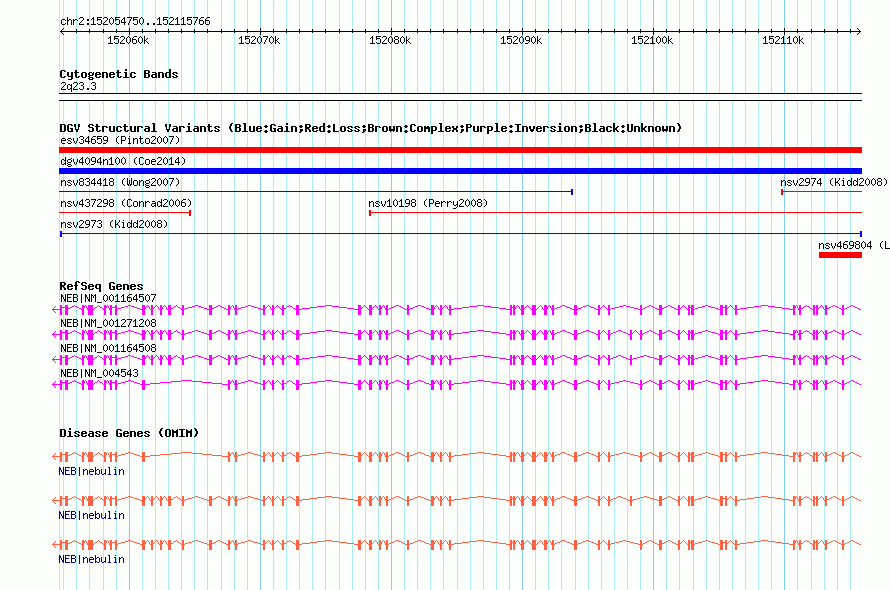890x590 pixels.
Task: Click the 152080k ruler tick label
Action: pyautogui.click(x=390, y=40)
